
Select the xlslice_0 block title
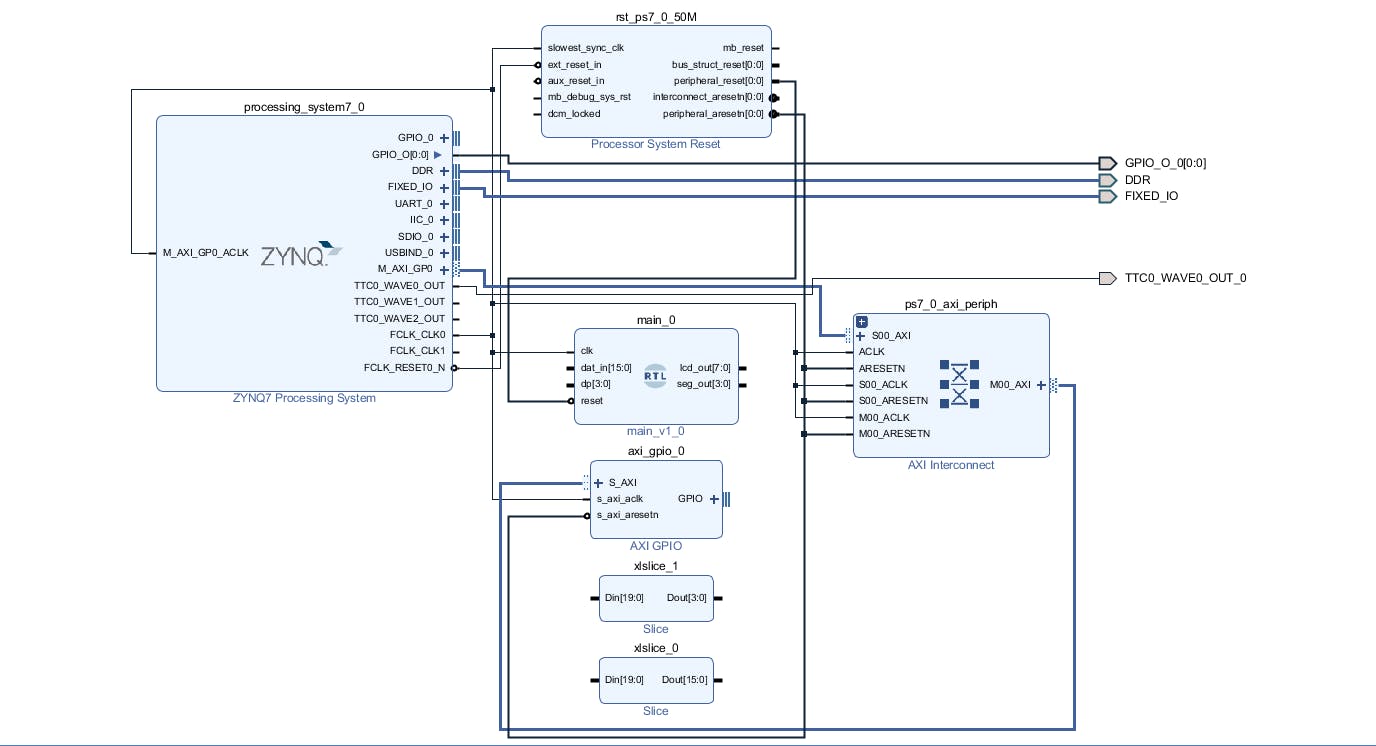tap(656, 648)
